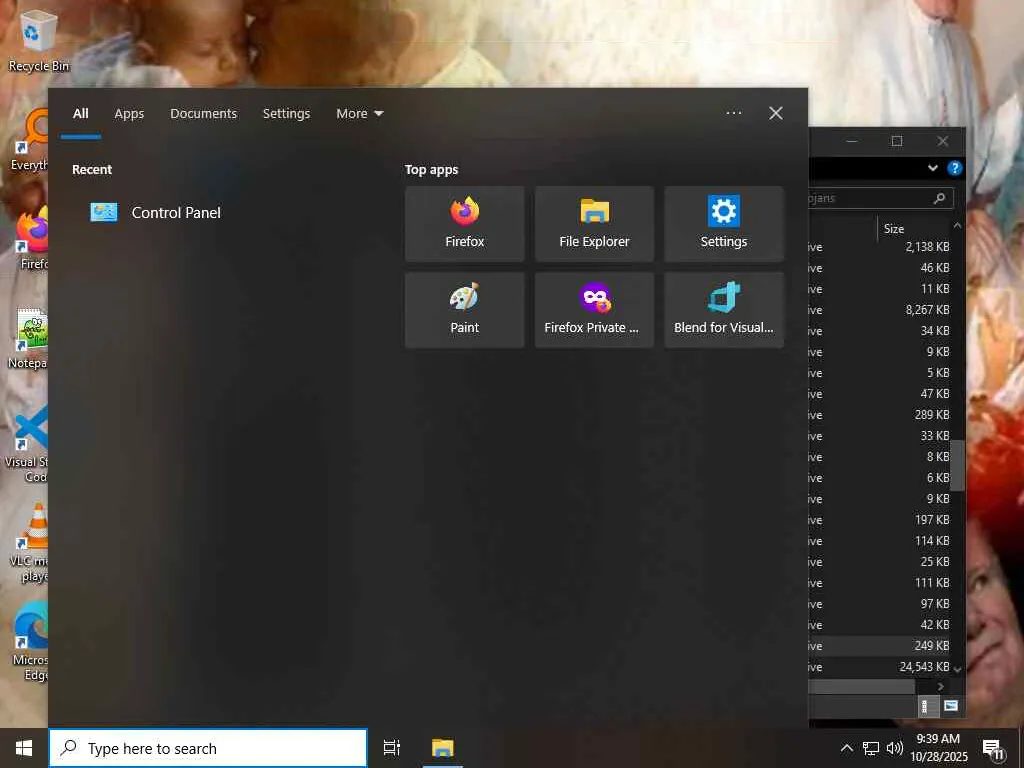Screen dimensions: 1024x768
Task: Click the File Explorer search magnifier
Action: (x=940, y=198)
